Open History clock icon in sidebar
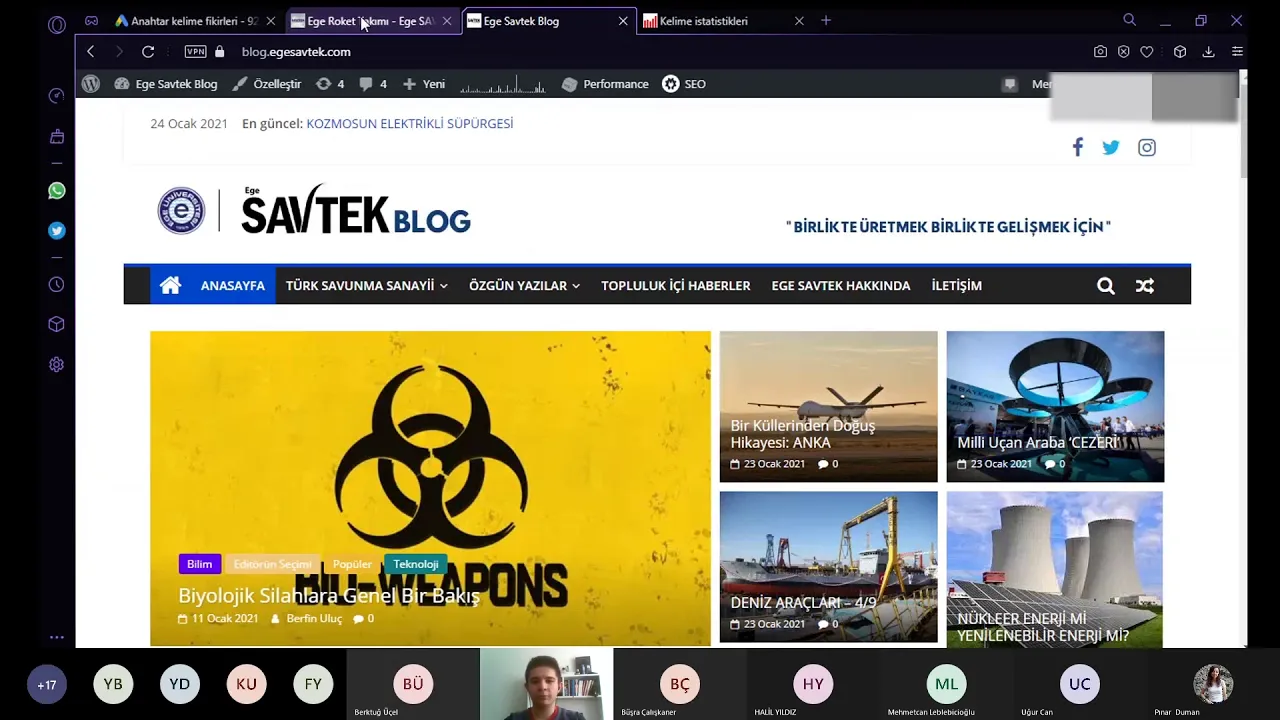This screenshot has height=720, width=1280. (x=57, y=285)
